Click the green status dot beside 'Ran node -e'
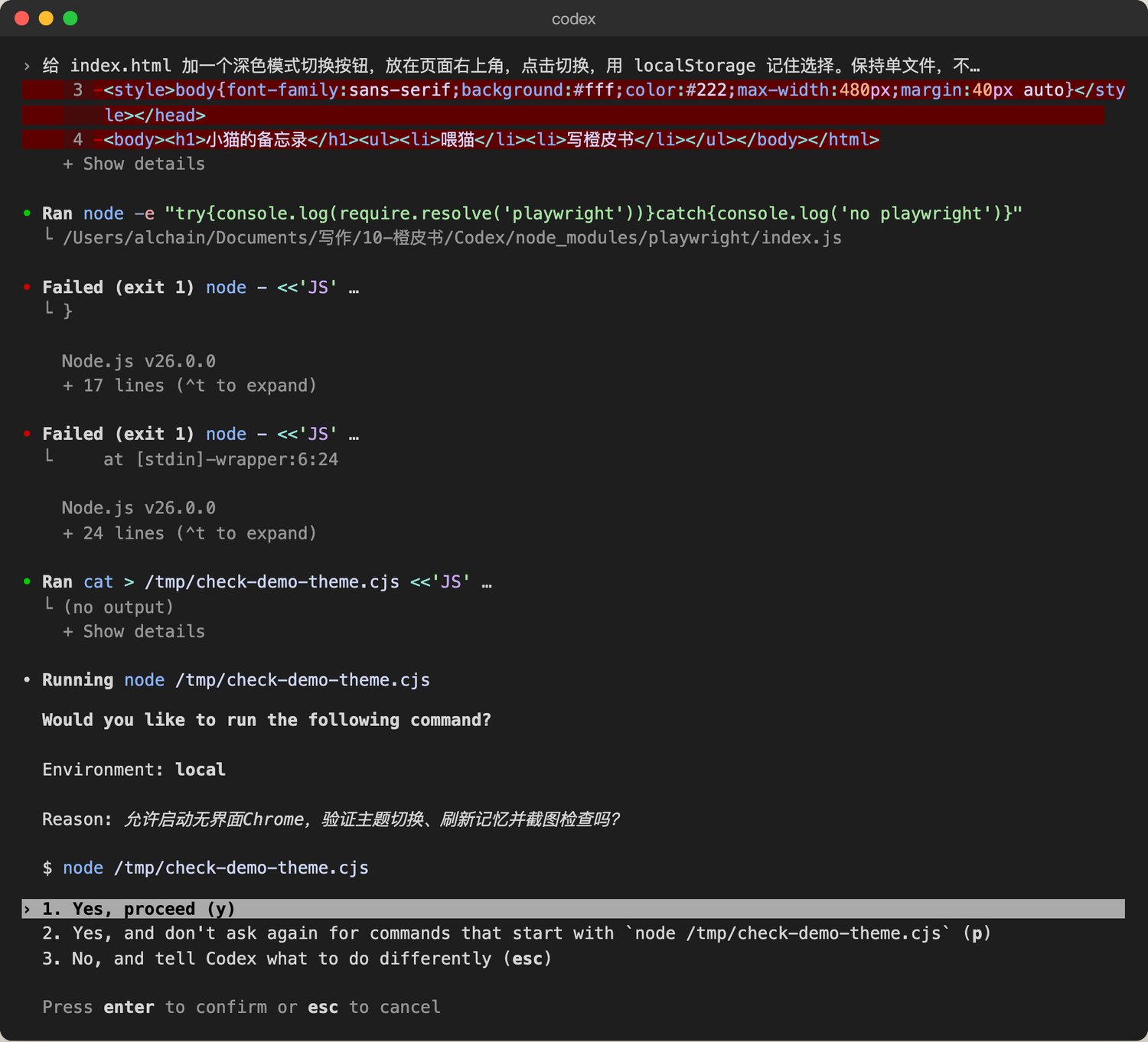Screen dimensions: 1148x1042 (x=27, y=213)
